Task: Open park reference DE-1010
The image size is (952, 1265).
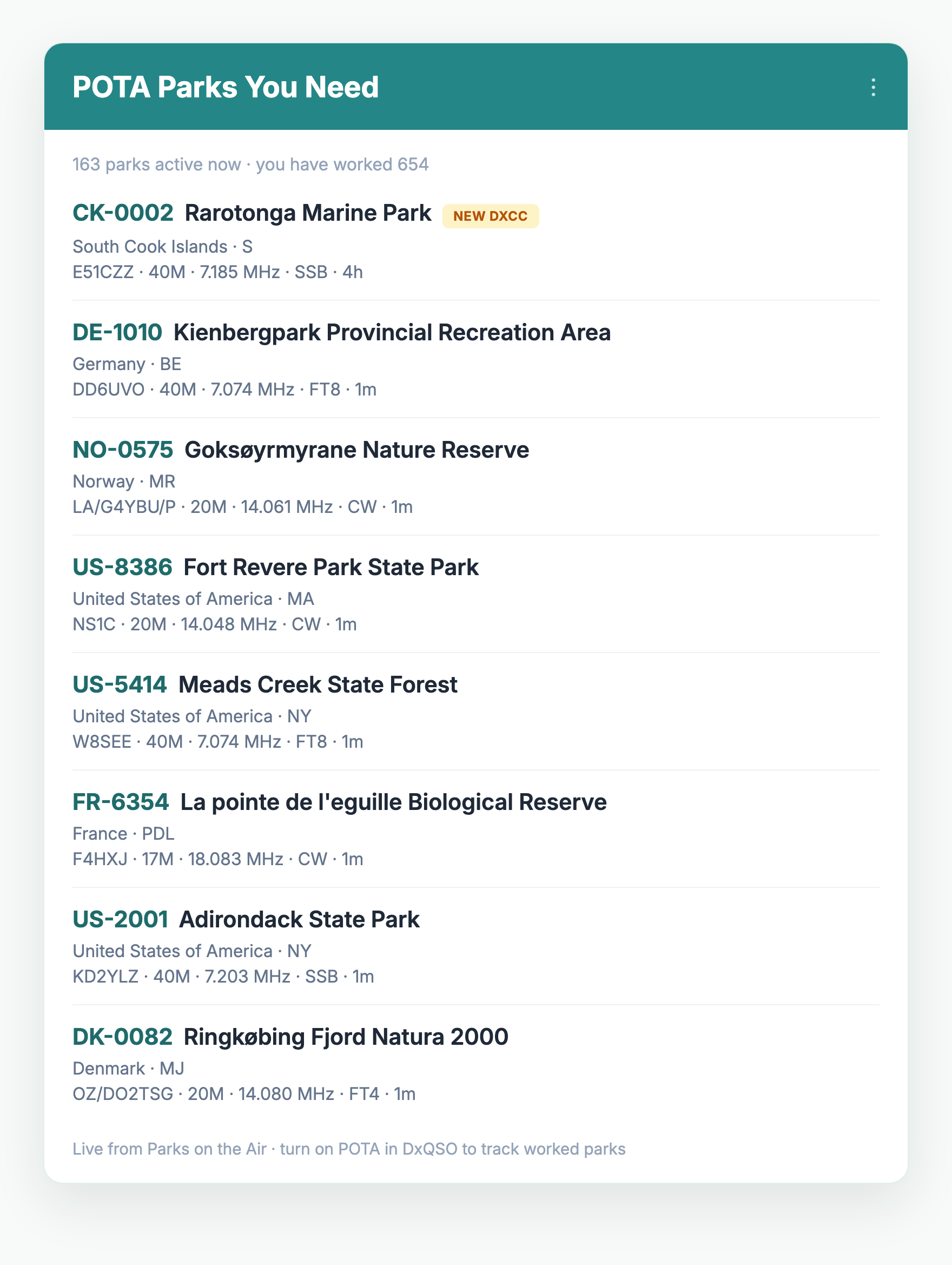Action: pos(117,332)
